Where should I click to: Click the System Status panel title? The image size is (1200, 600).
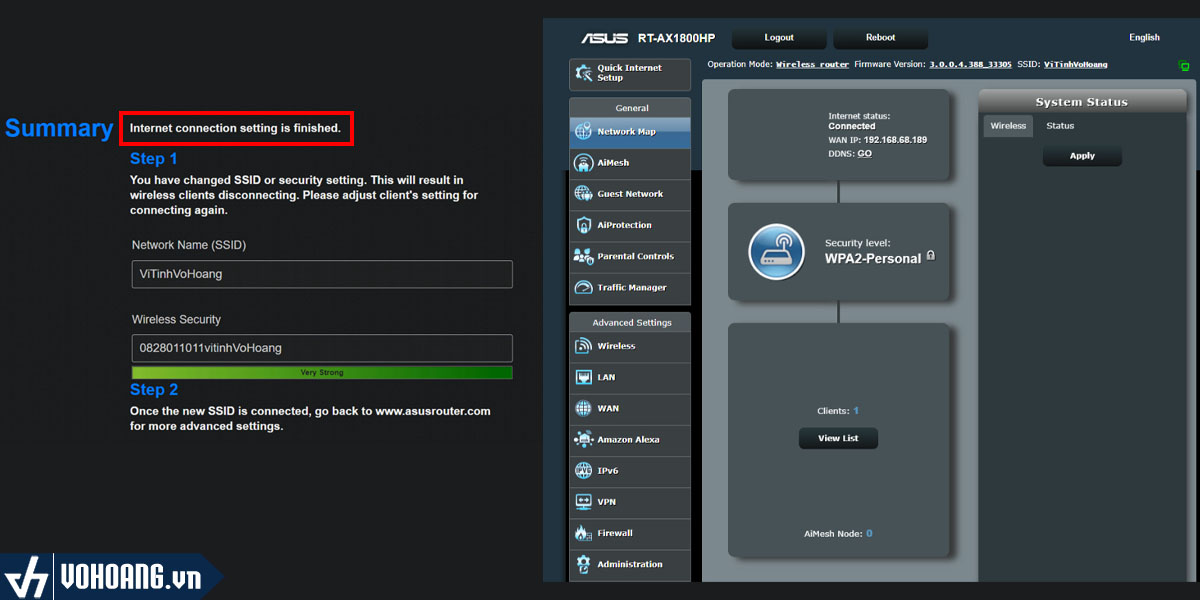coord(1081,102)
